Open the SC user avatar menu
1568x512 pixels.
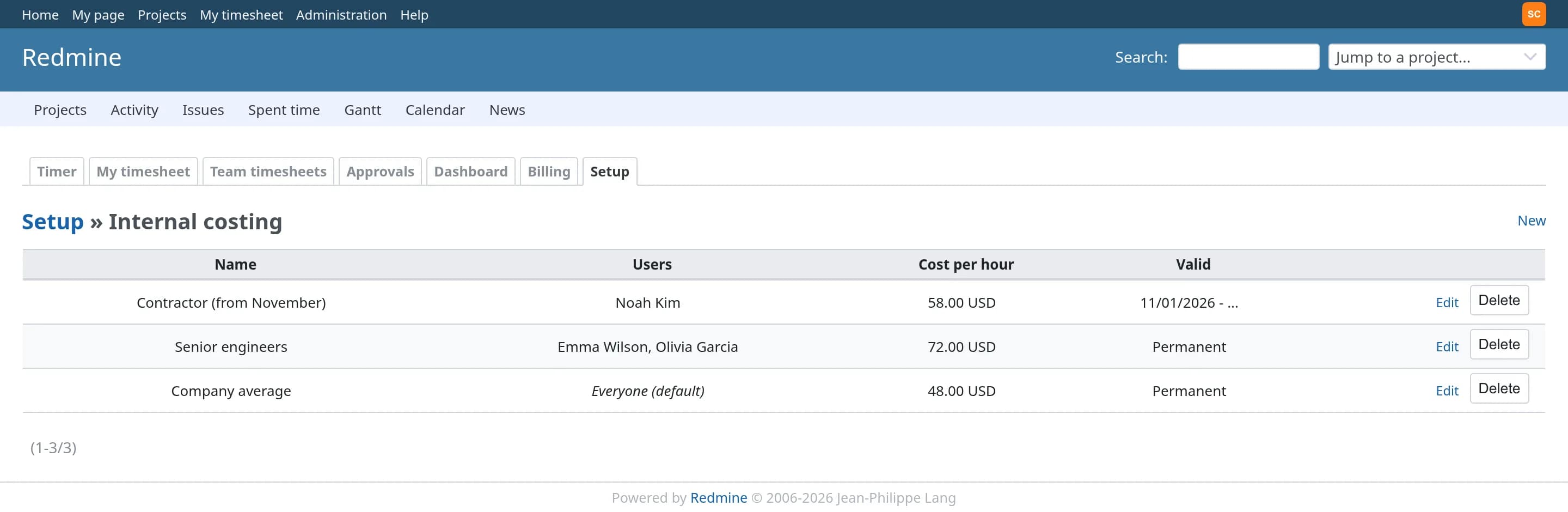click(1533, 14)
